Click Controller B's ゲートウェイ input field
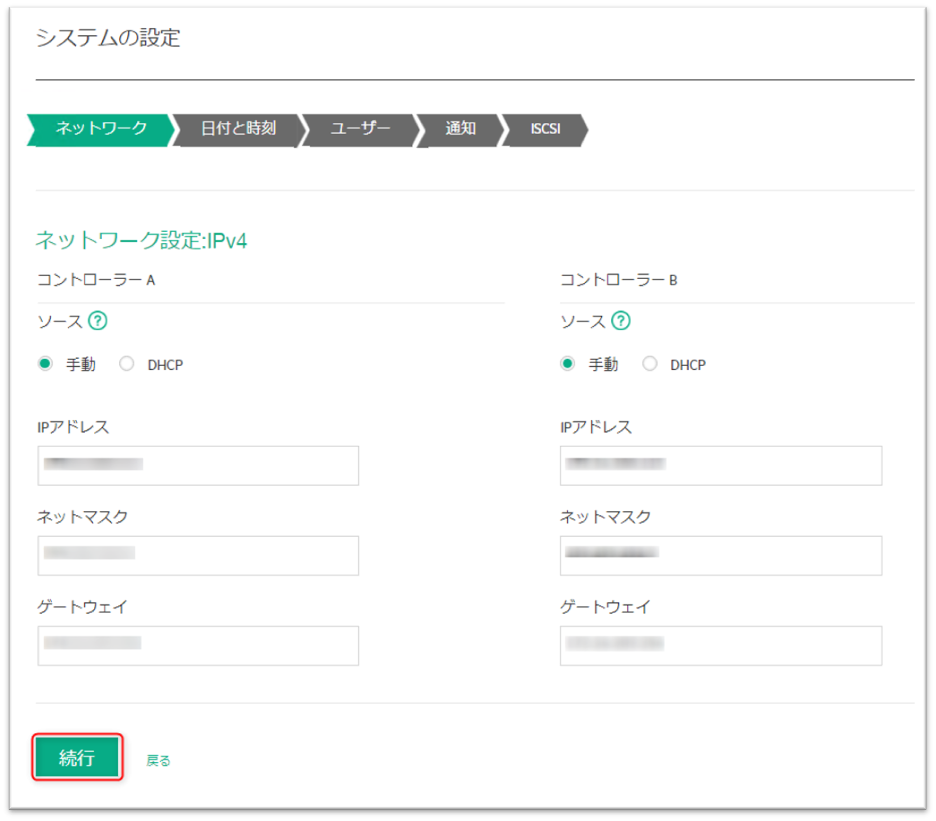This screenshot has height=821, width=936. click(720, 645)
